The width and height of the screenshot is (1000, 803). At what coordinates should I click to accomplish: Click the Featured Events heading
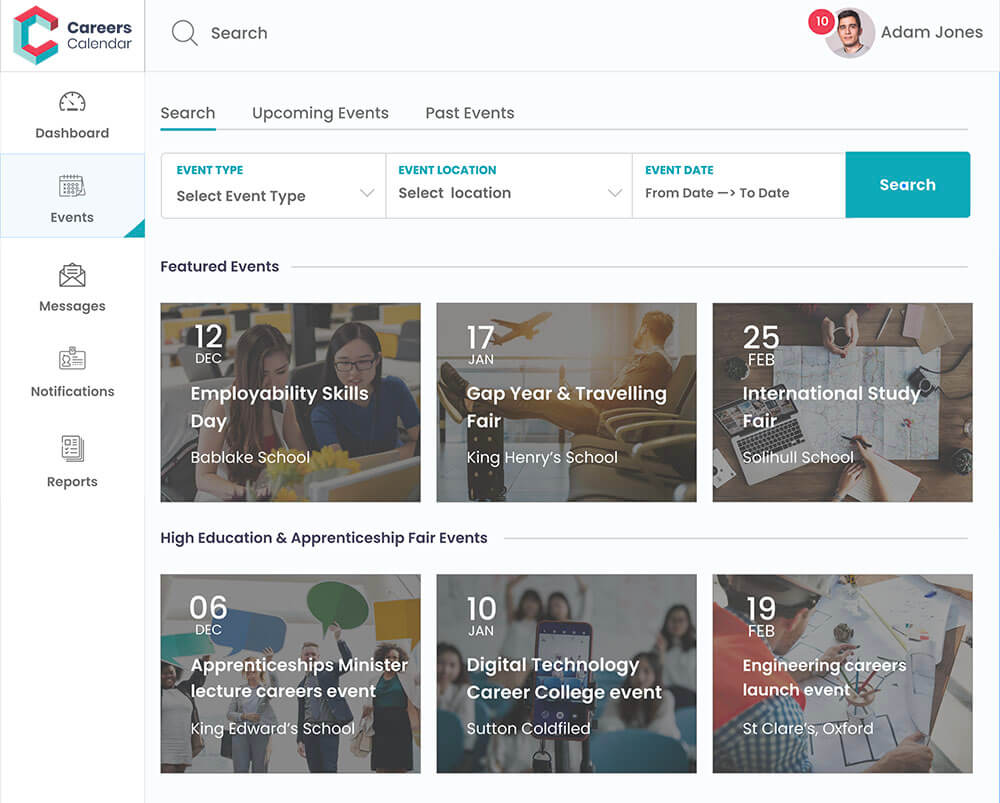tap(219, 267)
